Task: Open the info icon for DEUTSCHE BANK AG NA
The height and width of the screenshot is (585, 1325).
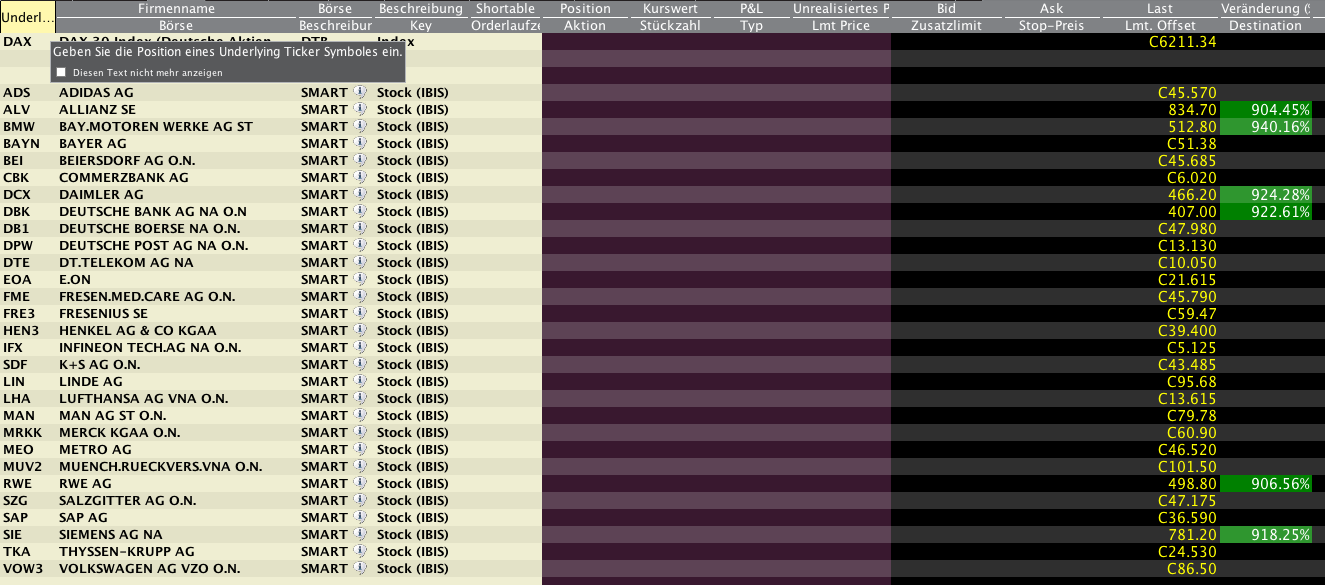Action: [x=360, y=212]
